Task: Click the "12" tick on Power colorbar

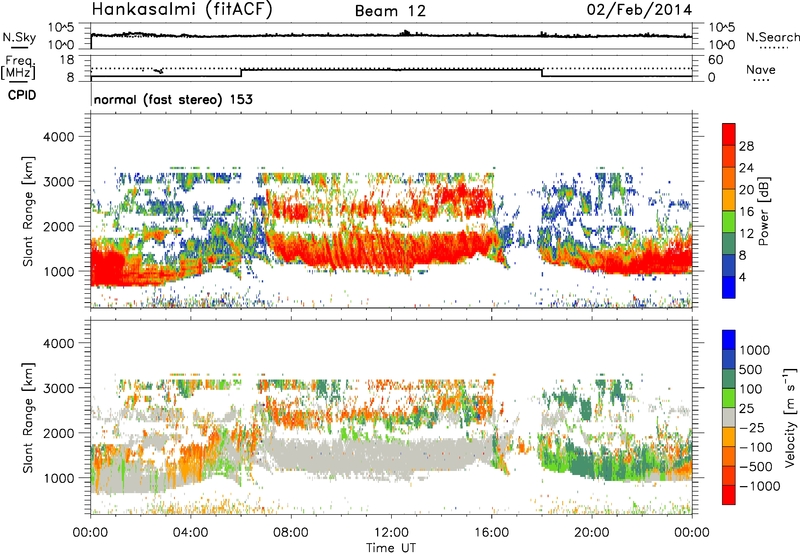Action: [746, 234]
